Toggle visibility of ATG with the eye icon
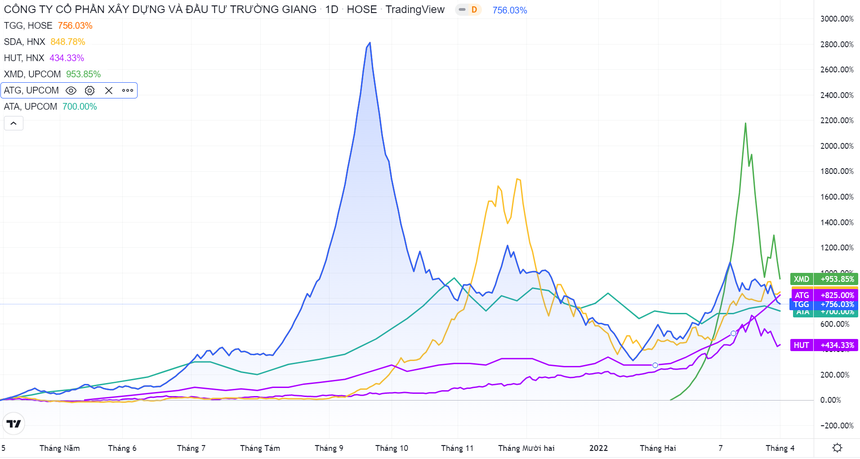The image size is (860, 459). tap(71, 90)
